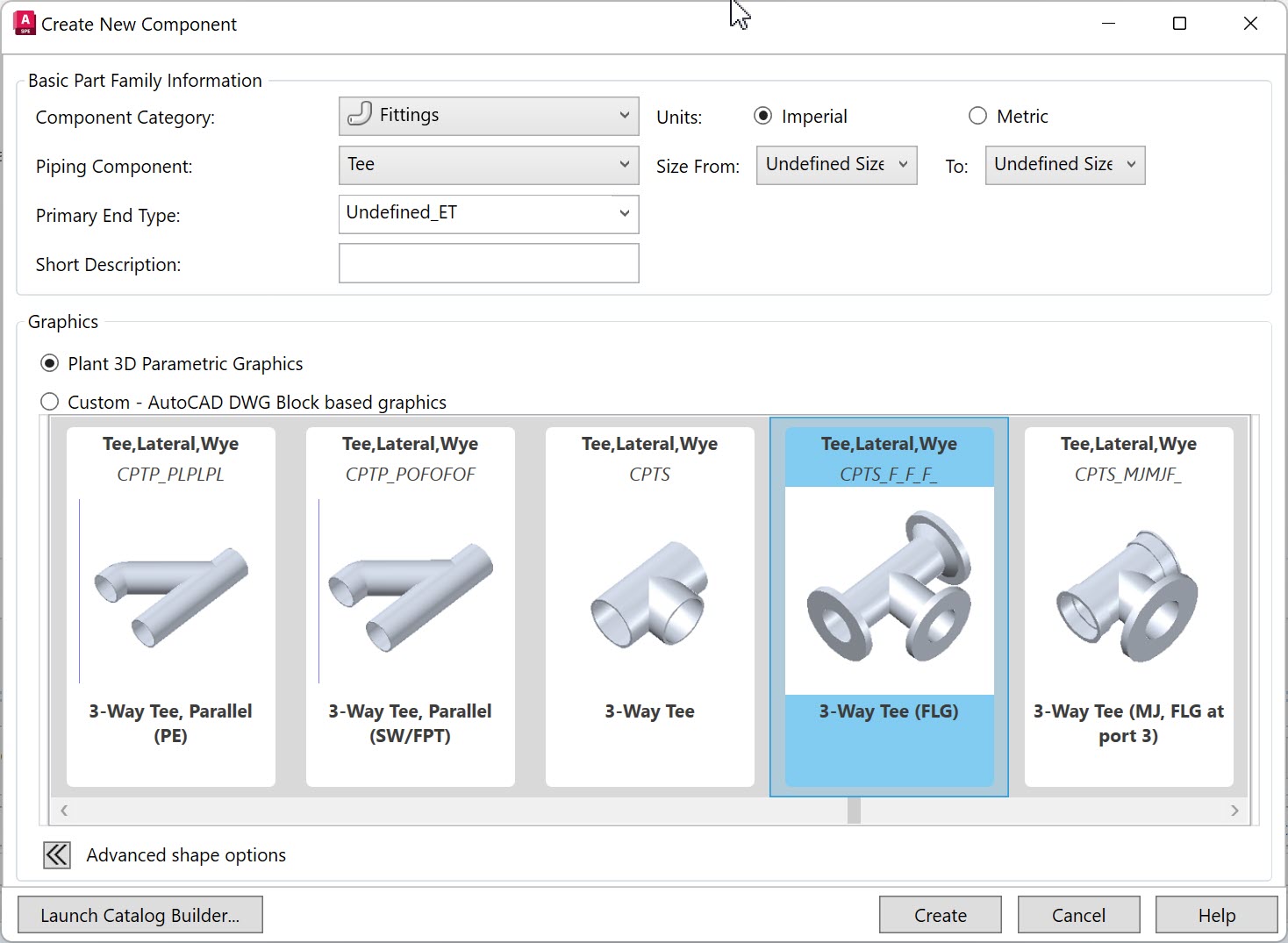This screenshot has width=1288, height=943.
Task: Open the Size From dropdown
Action: coord(837,165)
